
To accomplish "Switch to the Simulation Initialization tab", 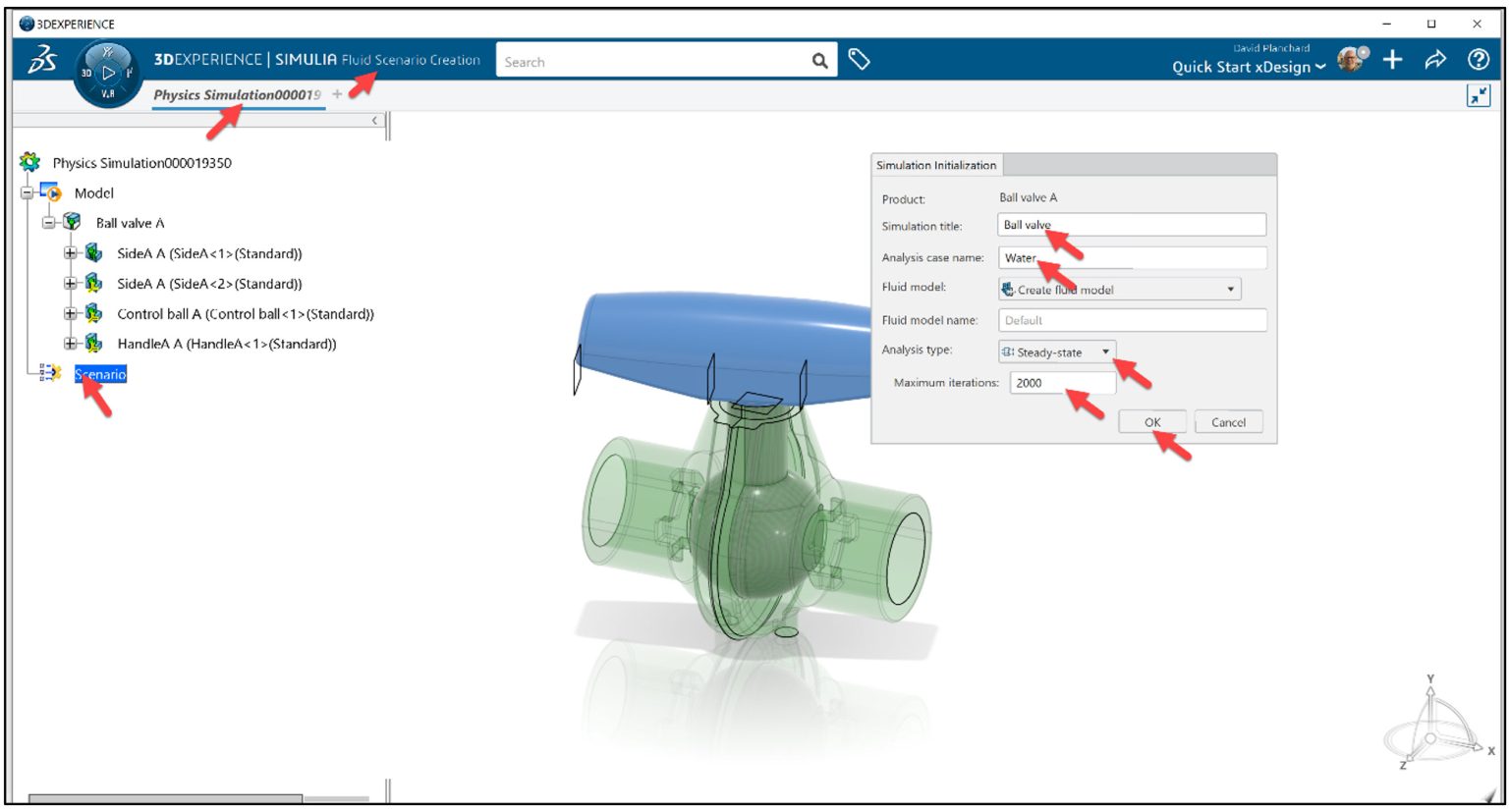I will tap(934, 165).
